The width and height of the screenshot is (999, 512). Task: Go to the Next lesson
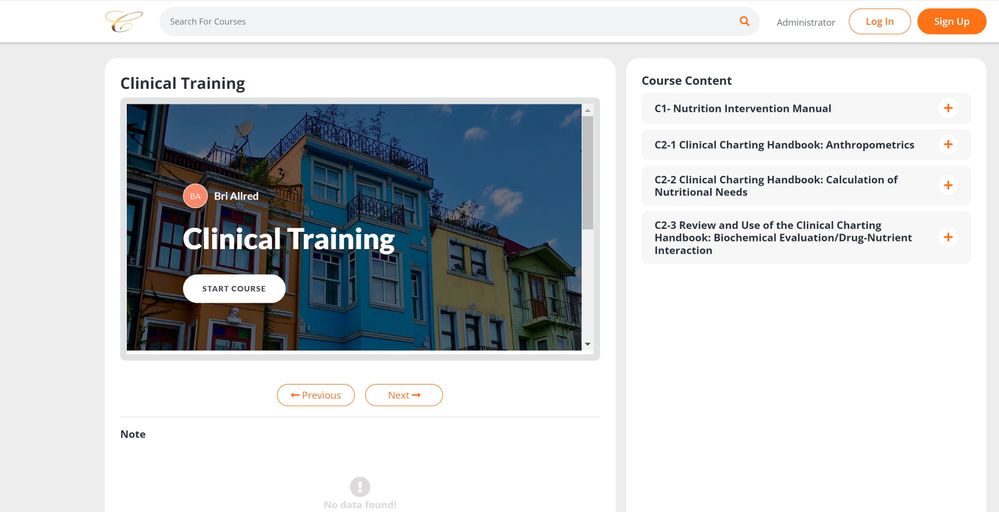404,395
